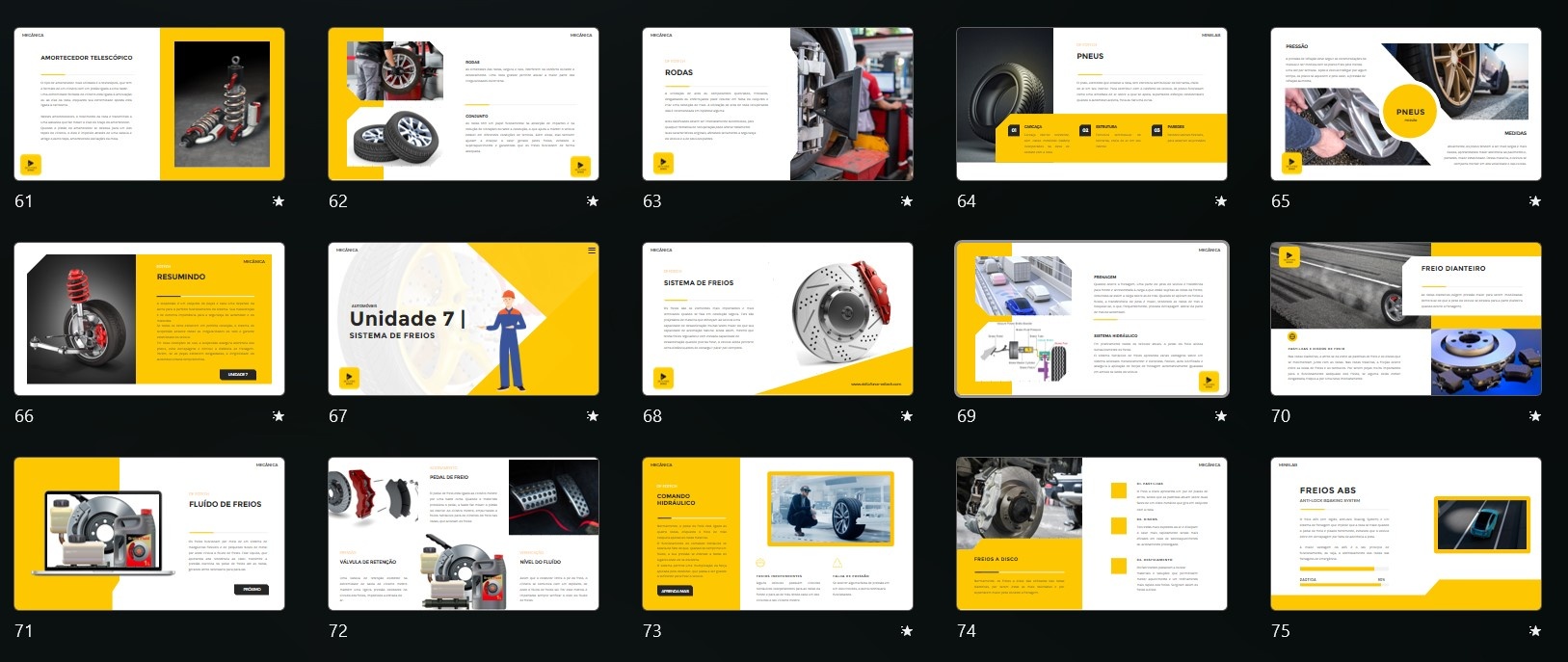1568x662 pixels.
Task: Click the star icon below slide 65
Action: (x=1534, y=201)
